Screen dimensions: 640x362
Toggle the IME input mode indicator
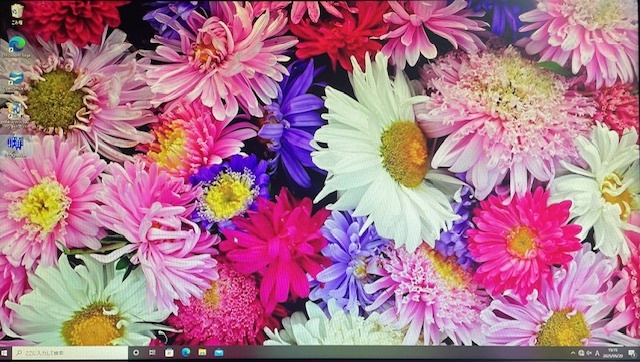coord(598,353)
